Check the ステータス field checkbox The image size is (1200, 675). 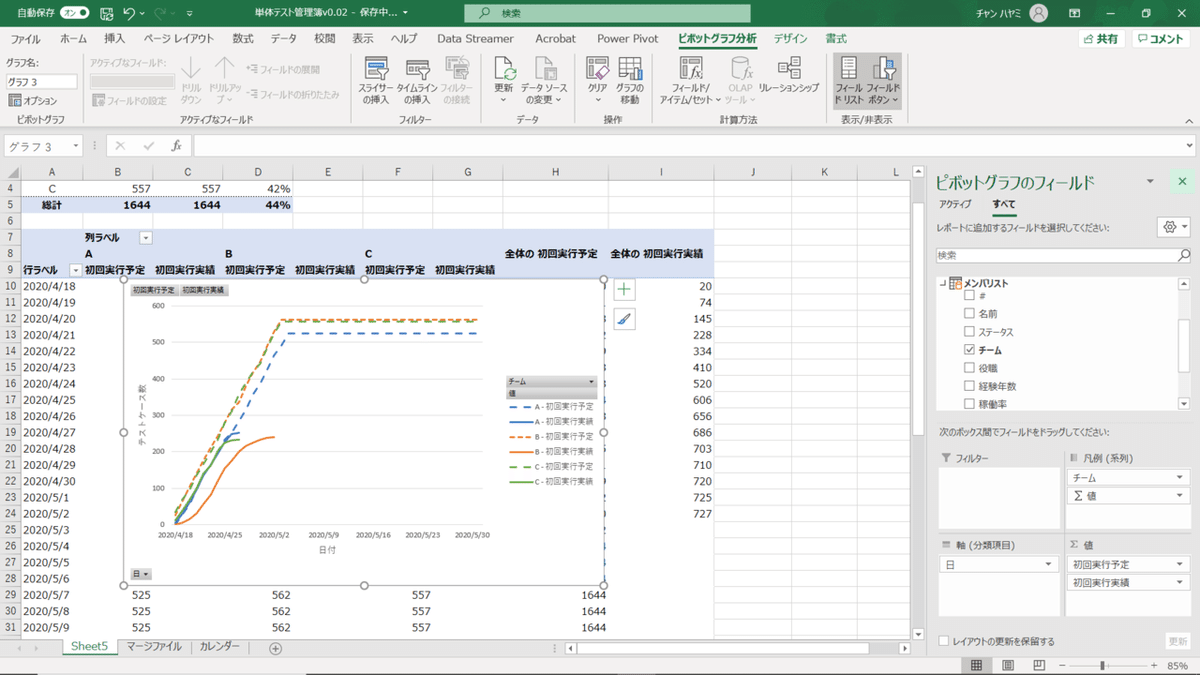pos(968,332)
